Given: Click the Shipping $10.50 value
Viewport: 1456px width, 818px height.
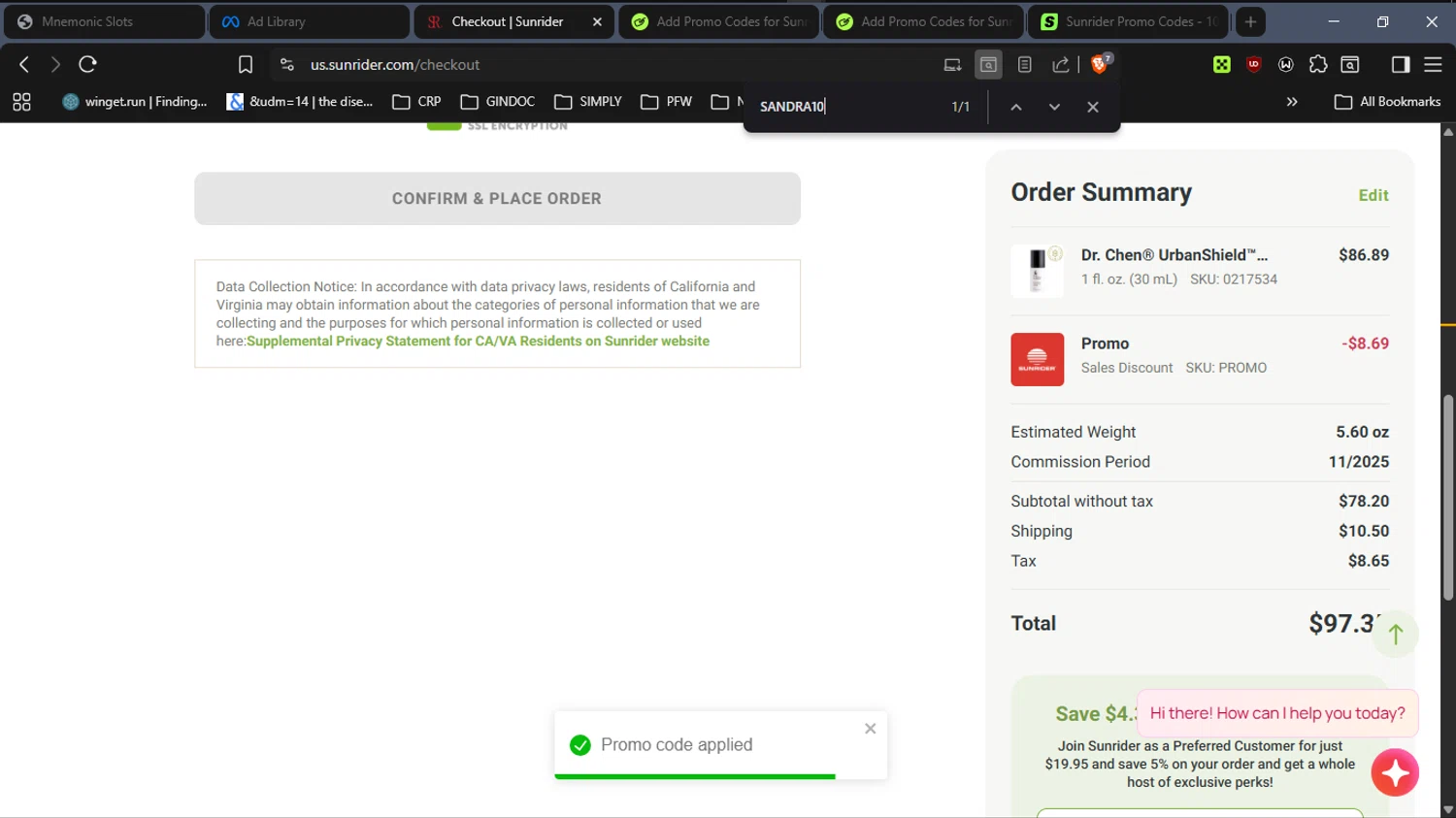Looking at the screenshot, I should click(x=1363, y=531).
